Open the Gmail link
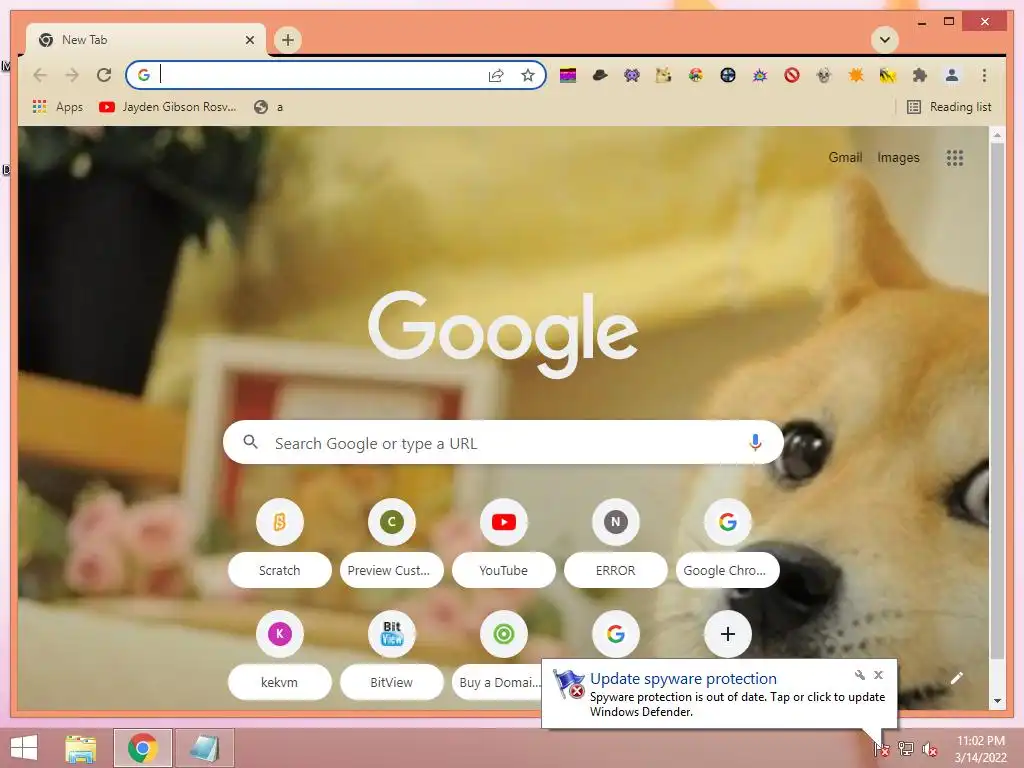Screen dimensions: 1024x768 coord(845,157)
